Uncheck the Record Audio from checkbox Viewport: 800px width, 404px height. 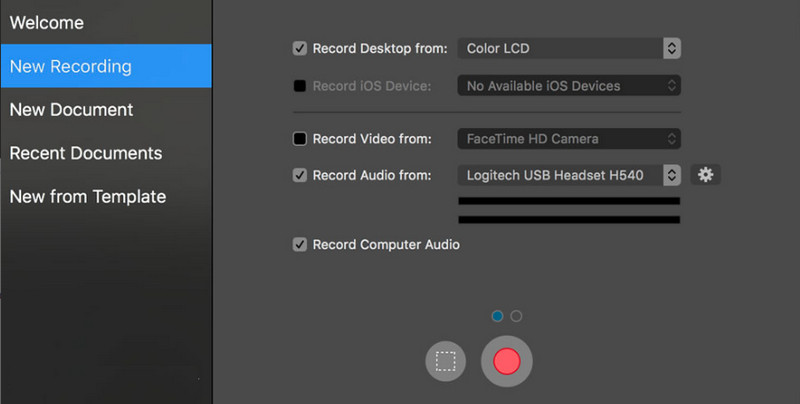click(x=300, y=175)
